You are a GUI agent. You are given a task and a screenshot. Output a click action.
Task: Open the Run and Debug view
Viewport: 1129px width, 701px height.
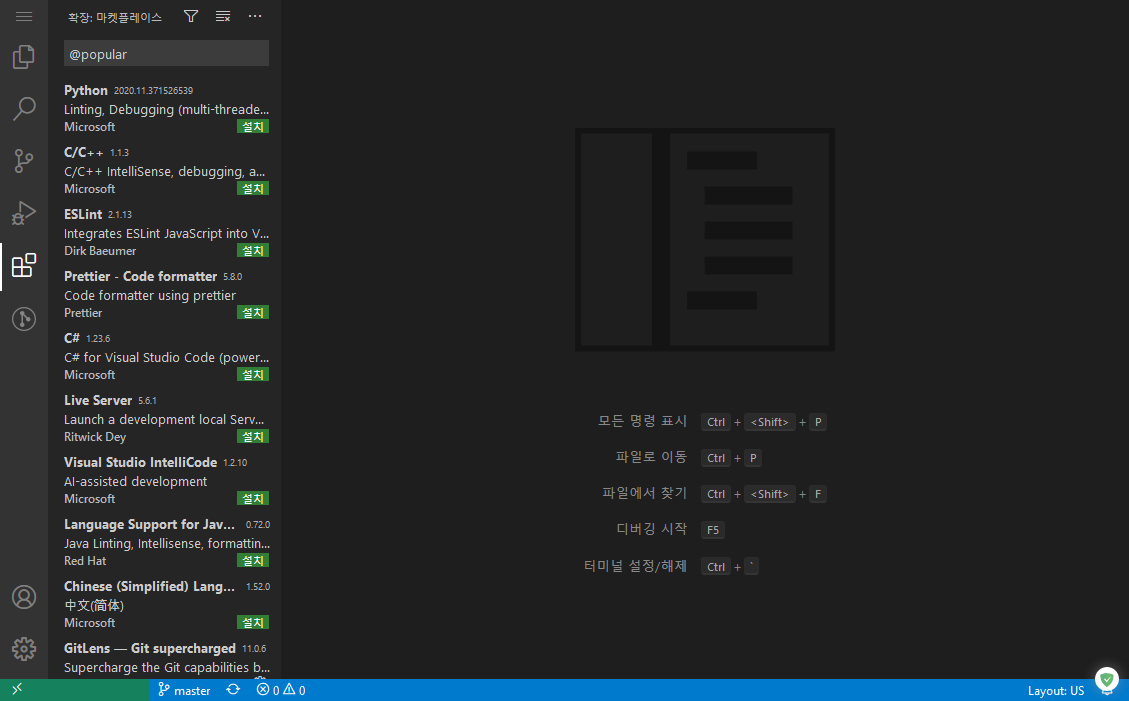click(24, 213)
